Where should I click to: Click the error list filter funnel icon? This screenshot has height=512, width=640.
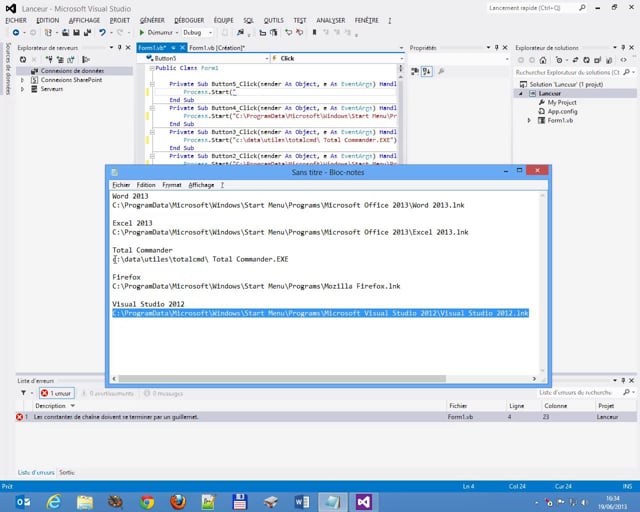[23, 393]
